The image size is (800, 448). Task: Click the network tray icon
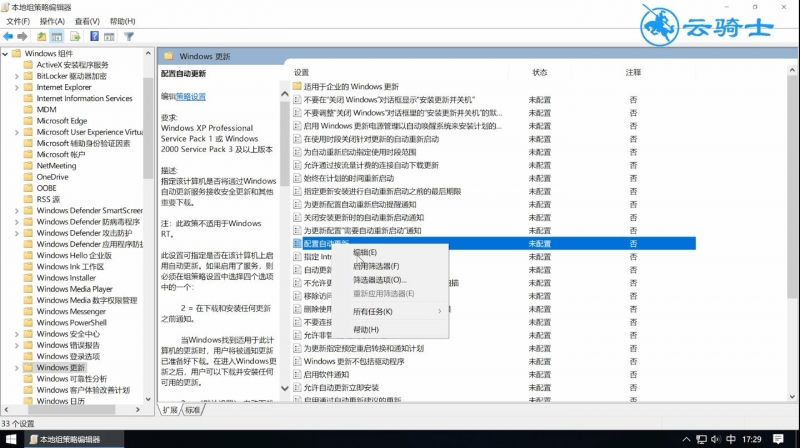[702, 439]
